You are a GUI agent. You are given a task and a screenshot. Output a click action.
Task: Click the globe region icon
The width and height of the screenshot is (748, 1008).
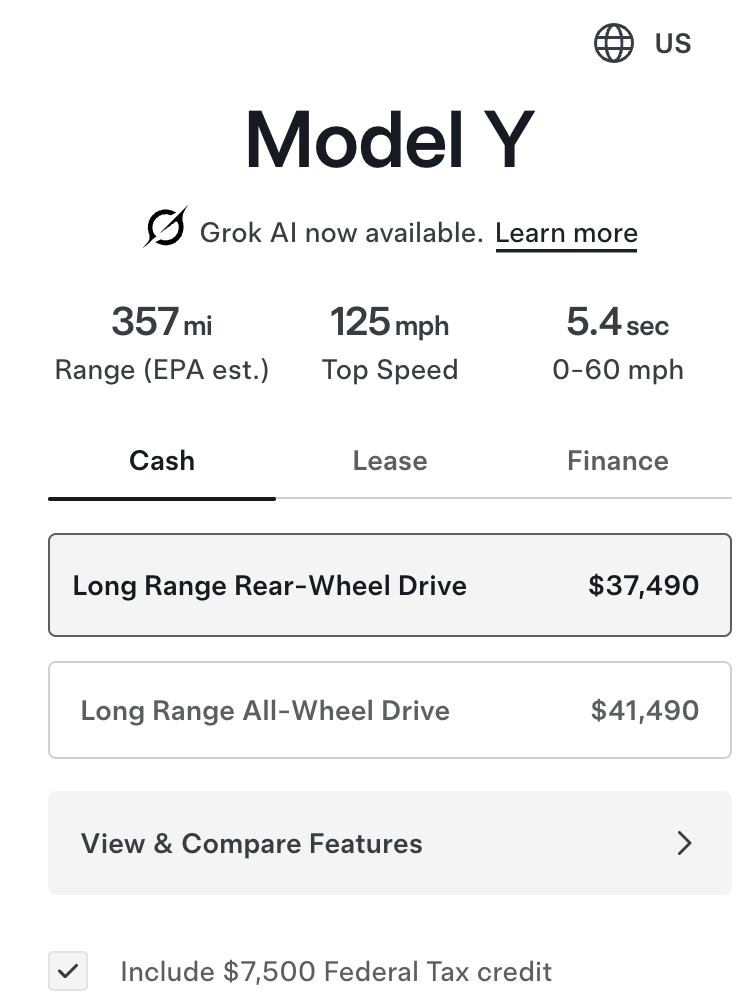pyautogui.click(x=614, y=44)
